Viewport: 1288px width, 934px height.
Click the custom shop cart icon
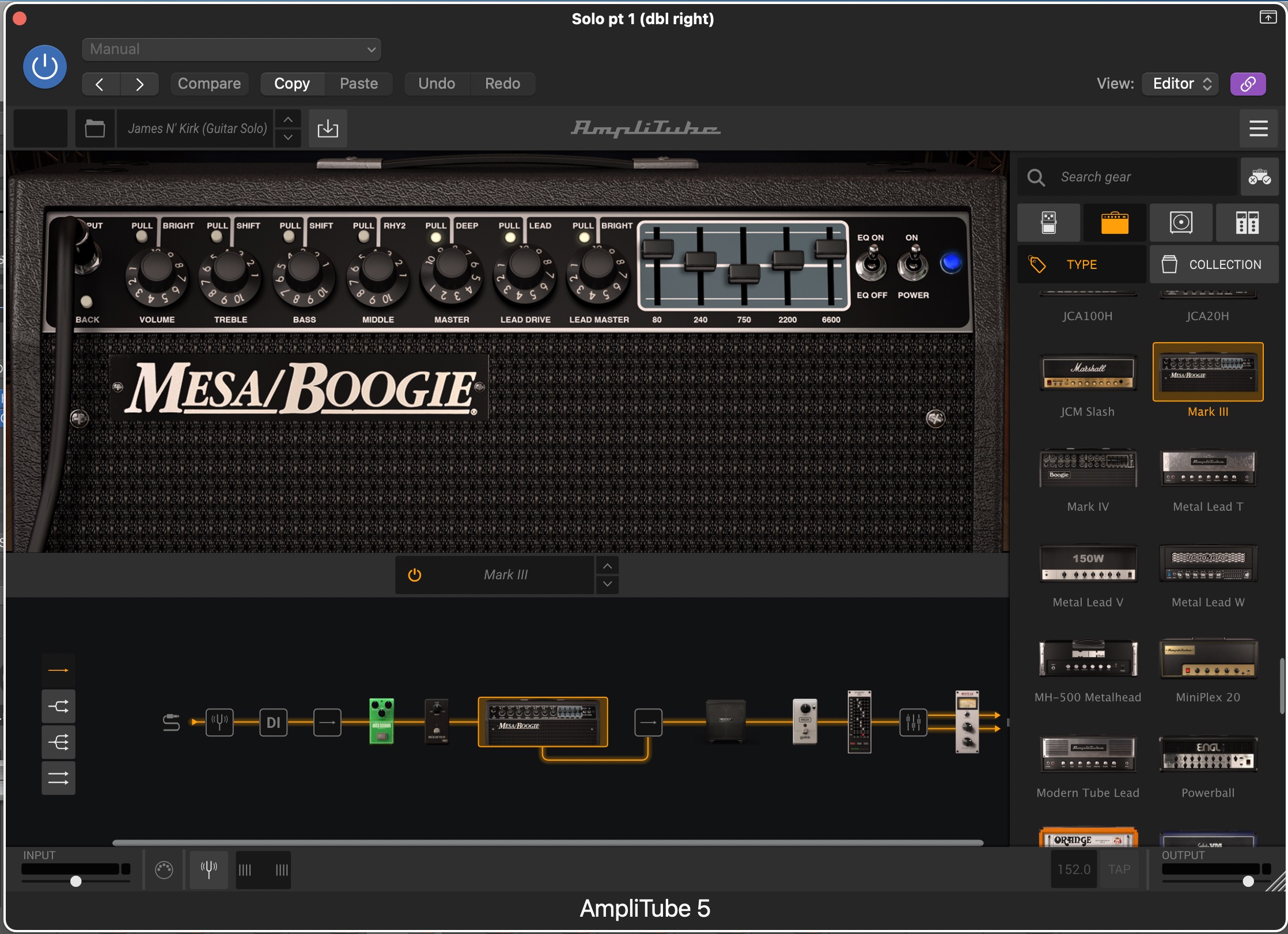tap(1259, 177)
